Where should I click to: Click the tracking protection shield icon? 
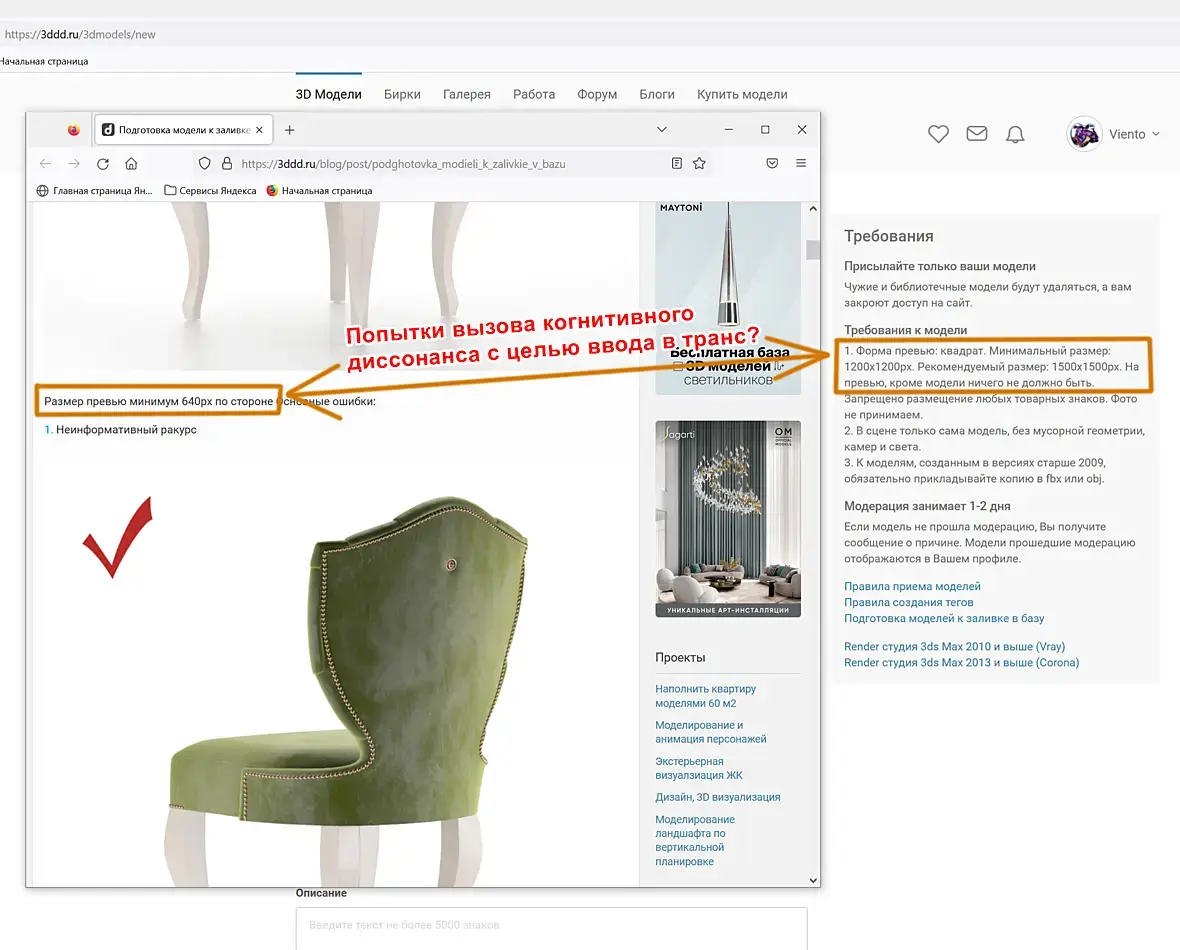click(x=204, y=163)
